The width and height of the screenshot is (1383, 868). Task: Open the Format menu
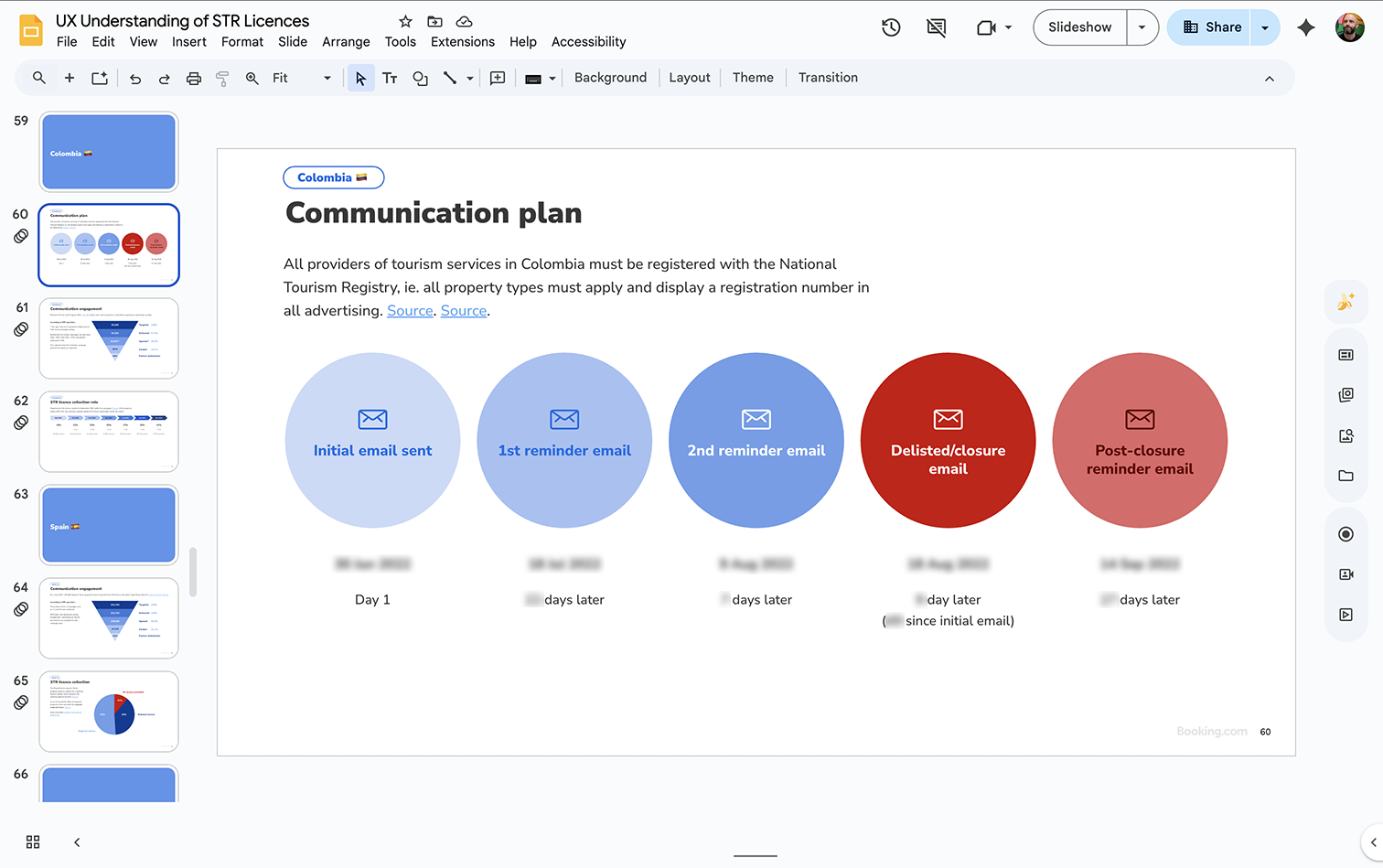[x=241, y=41]
